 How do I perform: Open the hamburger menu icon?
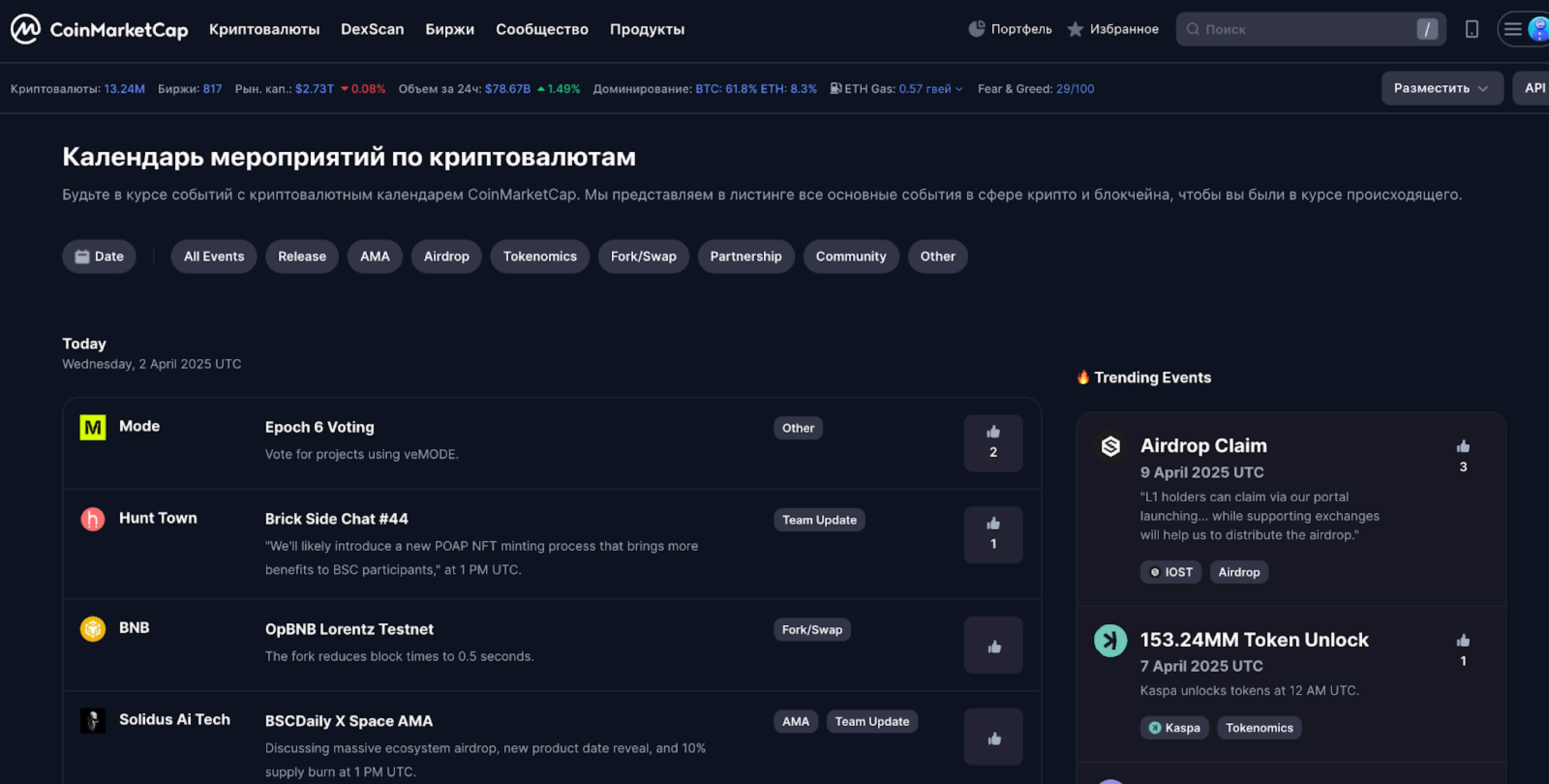[1512, 29]
